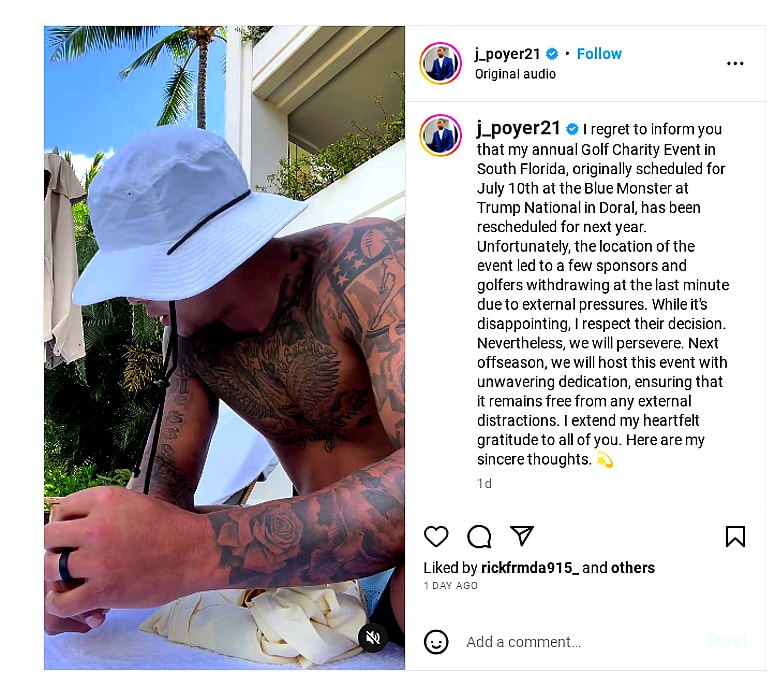
Task: Share post with paper plane icon
Action: coord(522,535)
